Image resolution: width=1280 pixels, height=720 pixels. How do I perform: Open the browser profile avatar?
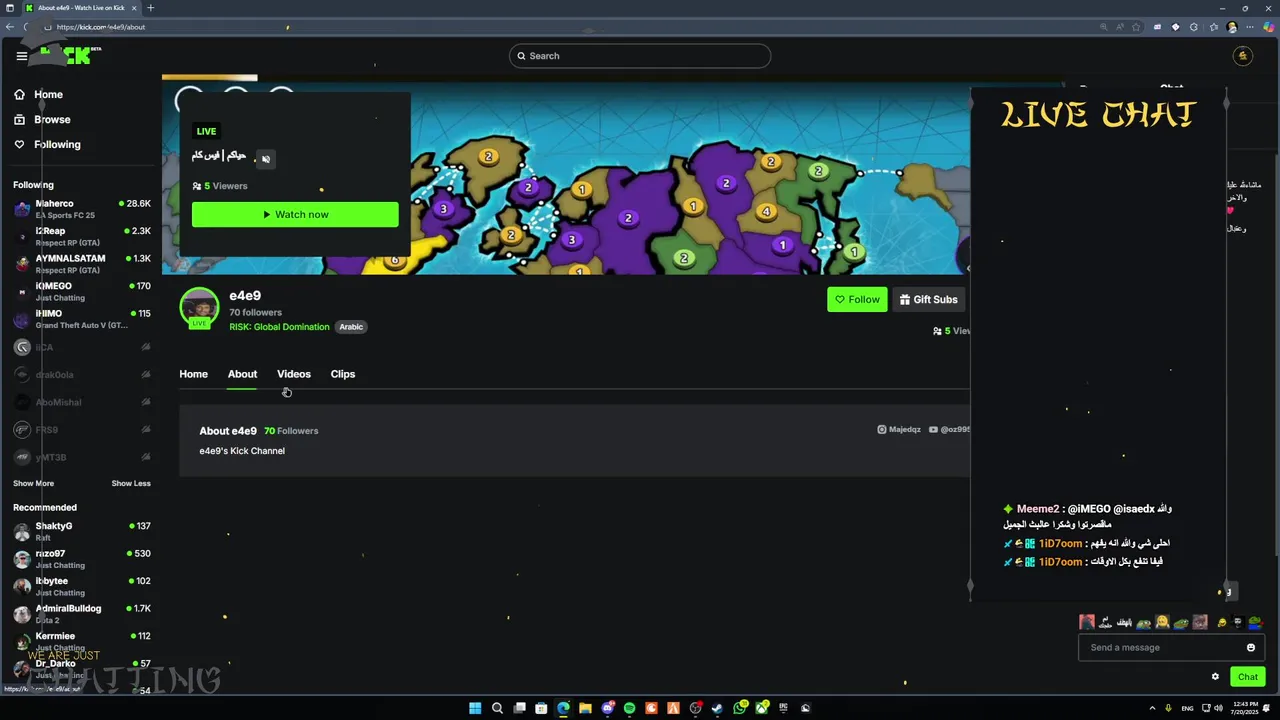tap(1232, 27)
